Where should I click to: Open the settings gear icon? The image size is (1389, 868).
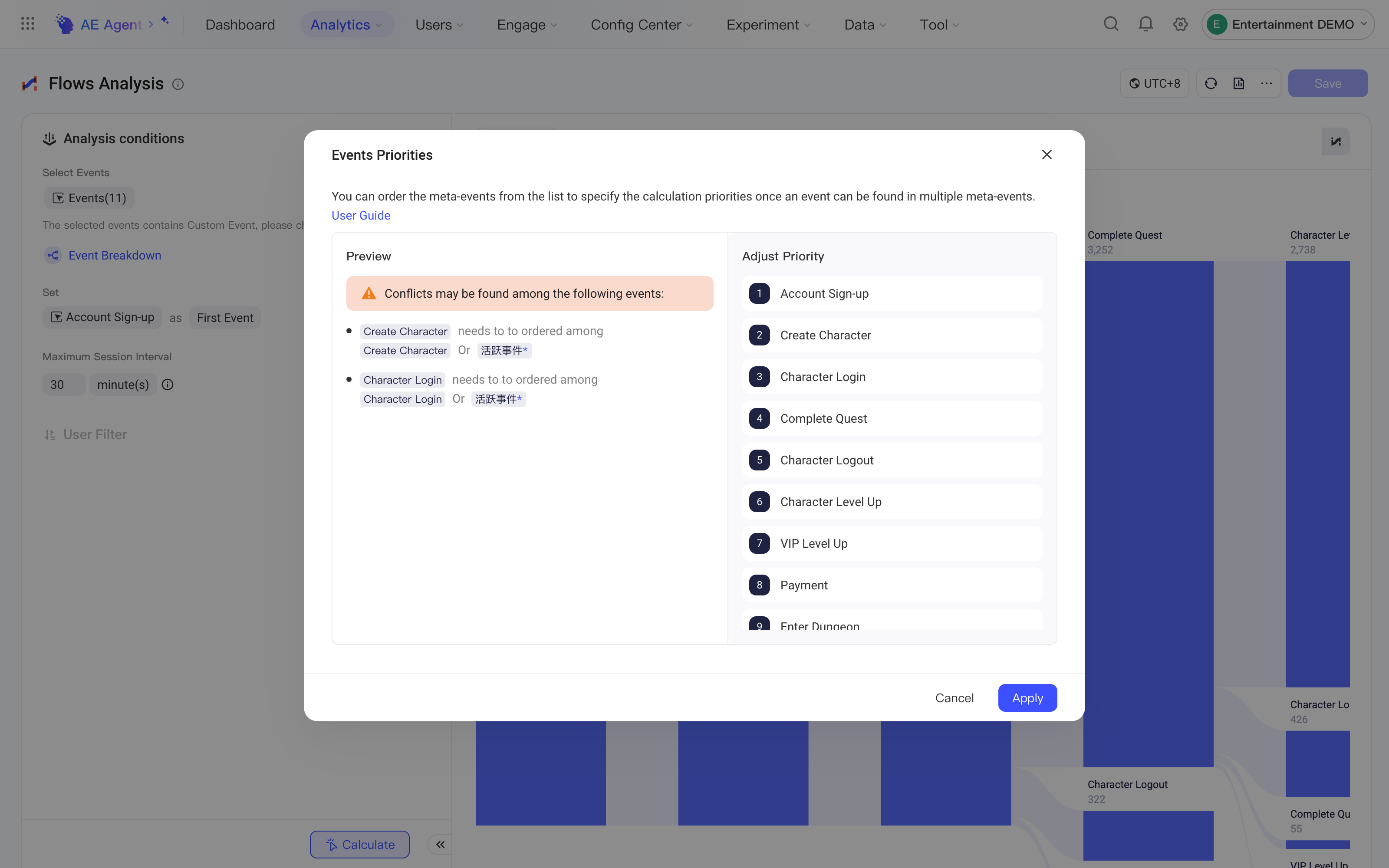(x=1180, y=24)
